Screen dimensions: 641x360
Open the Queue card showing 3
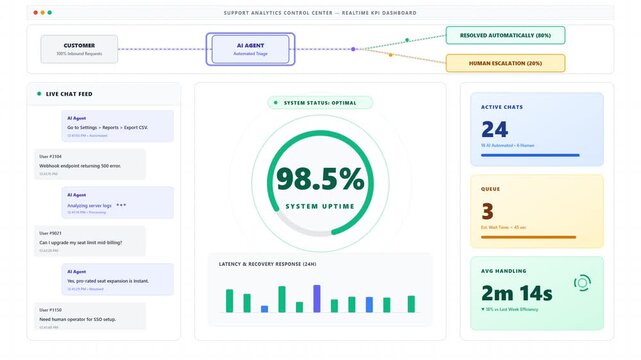pyautogui.click(x=537, y=211)
